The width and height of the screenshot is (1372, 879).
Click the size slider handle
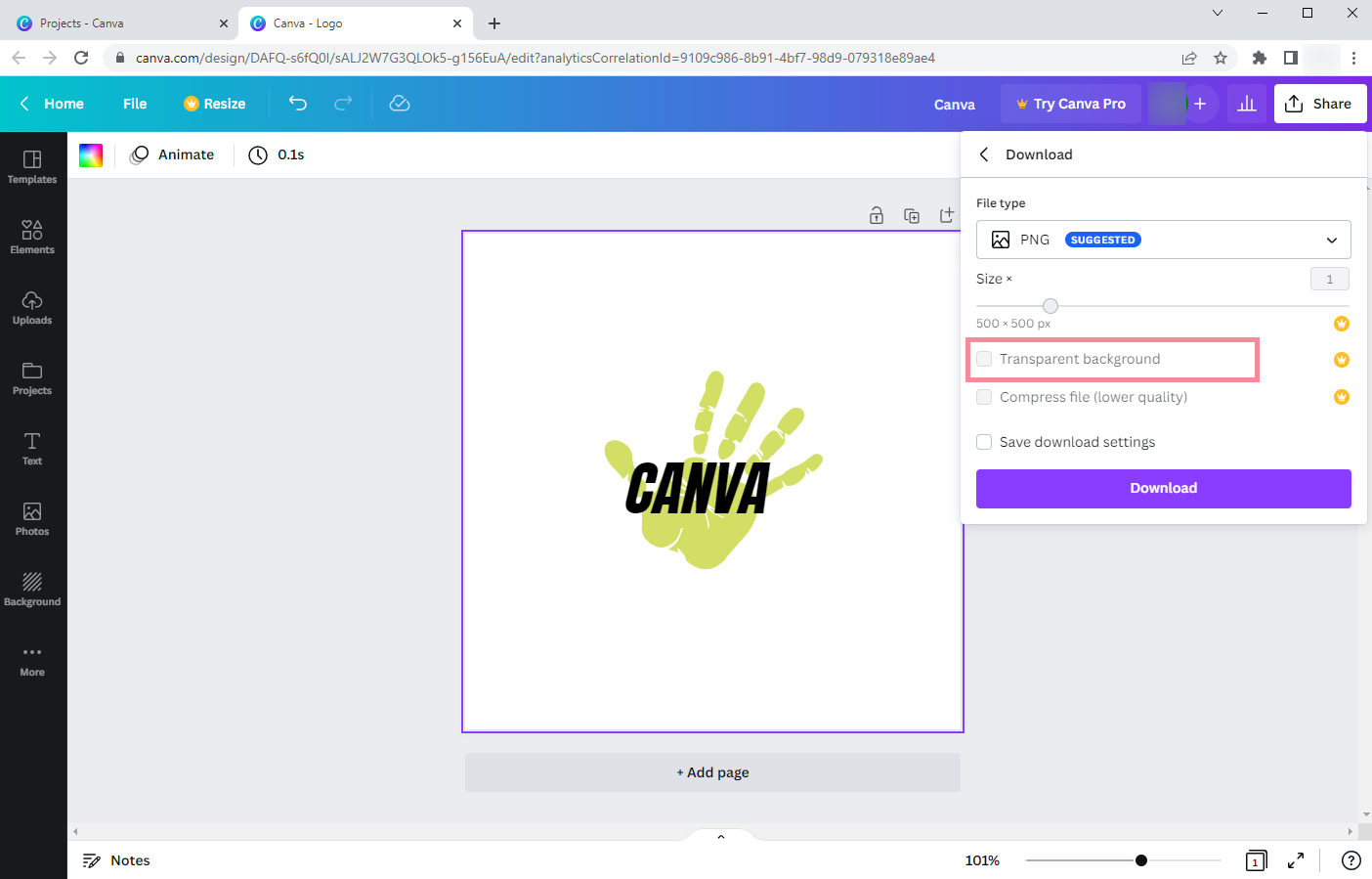pyautogui.click(x=1050, y=306)
